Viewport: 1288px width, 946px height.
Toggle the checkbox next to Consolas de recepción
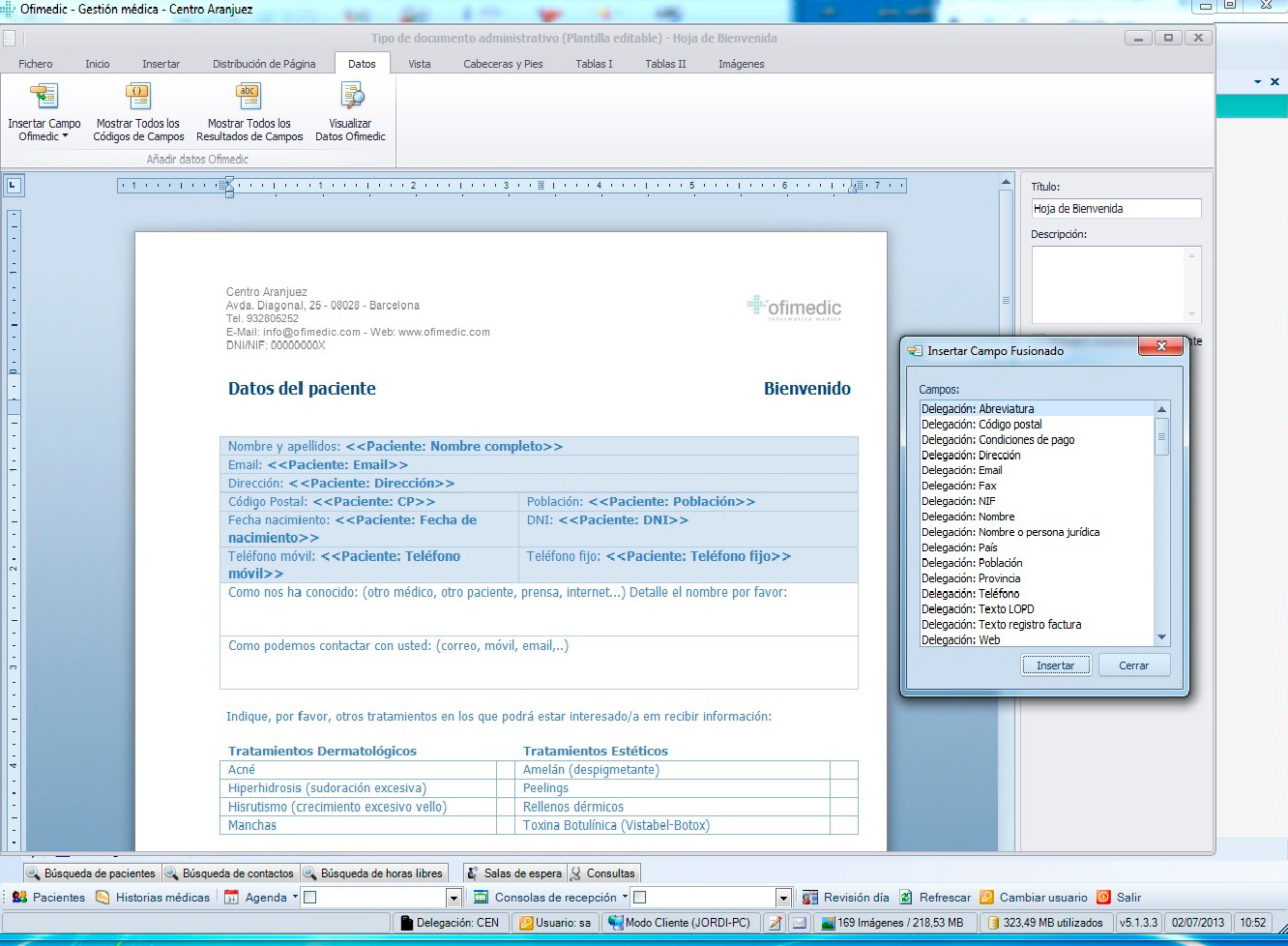point(639,898)
